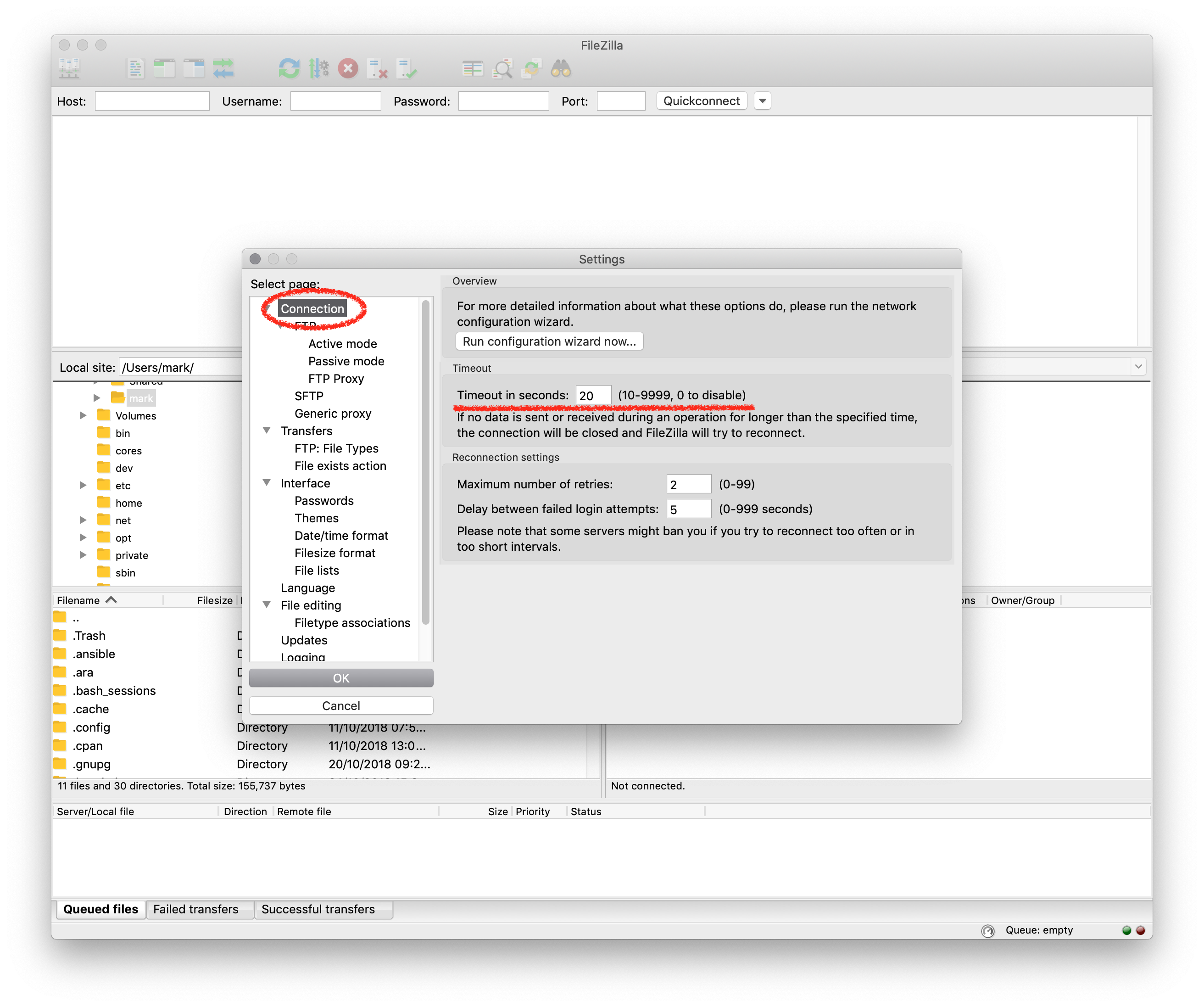Click the process queue toolbar icon
This screenshot has height=1007, width=1204.
coord(319,69)
